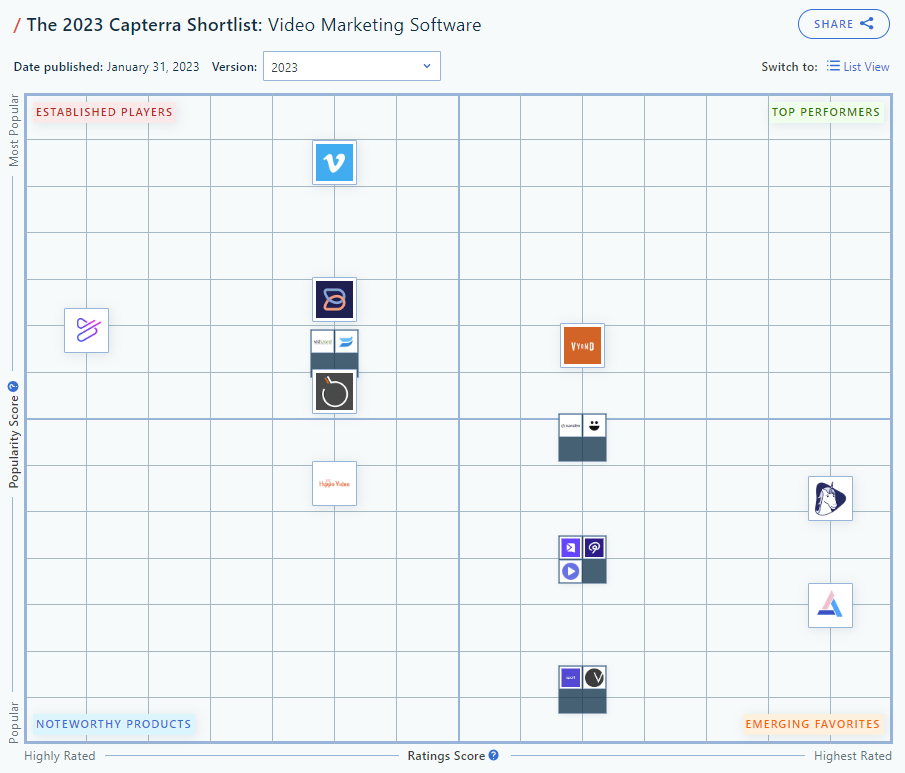
Task: Click the Top Performers quadrant label
Action: coord(825,112)
